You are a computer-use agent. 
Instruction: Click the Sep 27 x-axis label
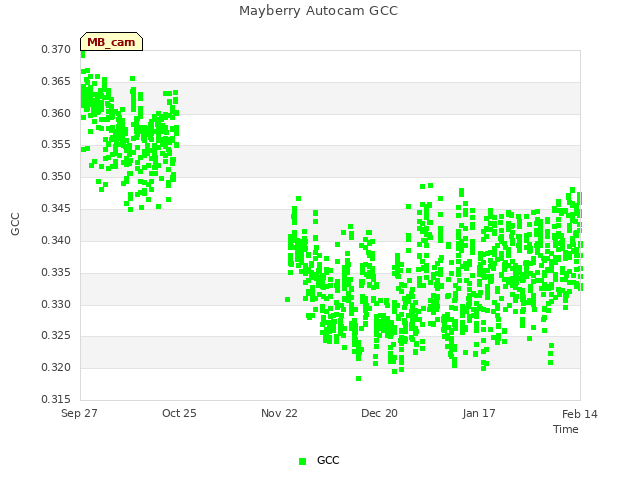click(x=79, y=413)
